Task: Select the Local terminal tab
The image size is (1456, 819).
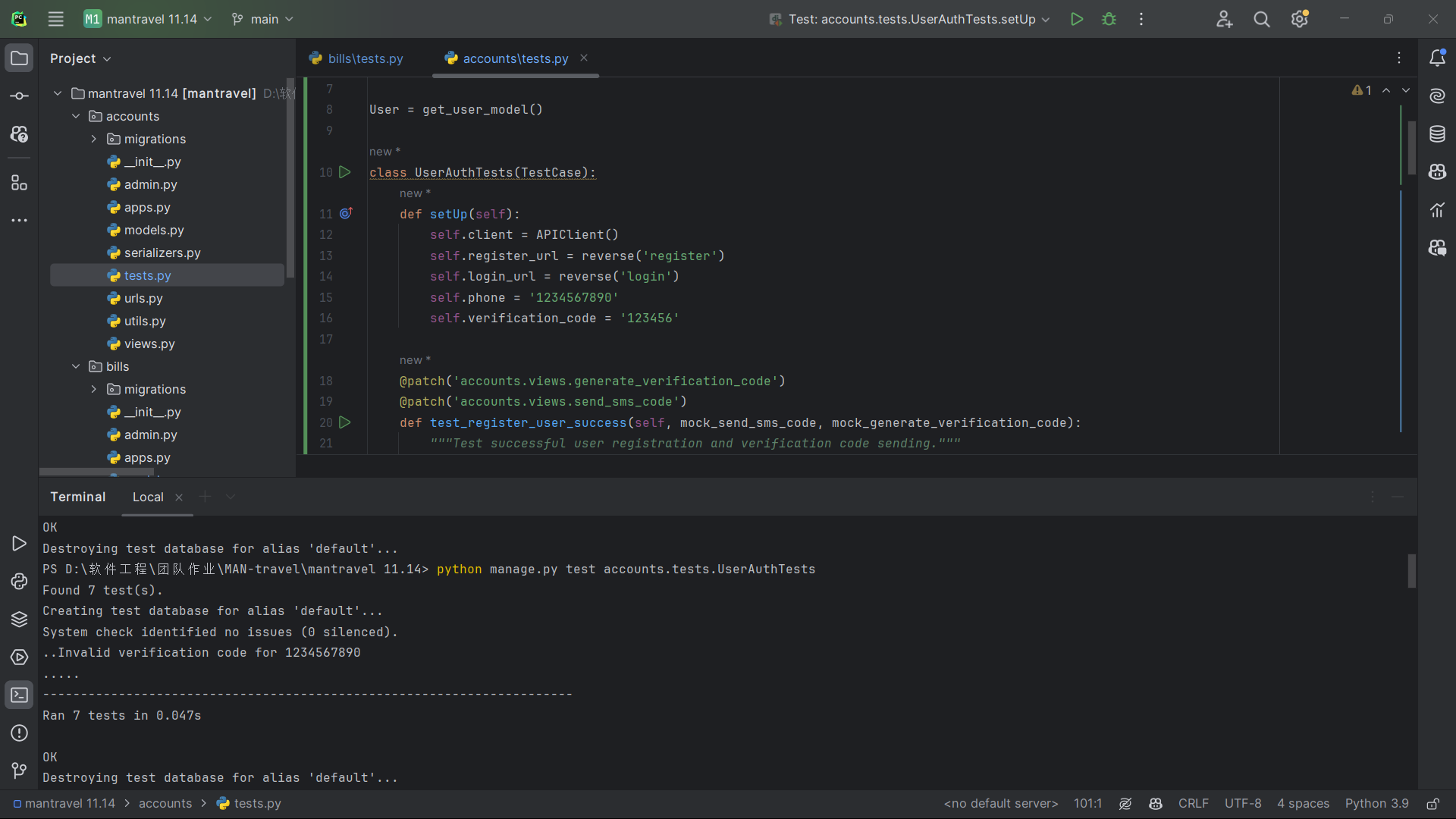Action: (x=148, y=497)
